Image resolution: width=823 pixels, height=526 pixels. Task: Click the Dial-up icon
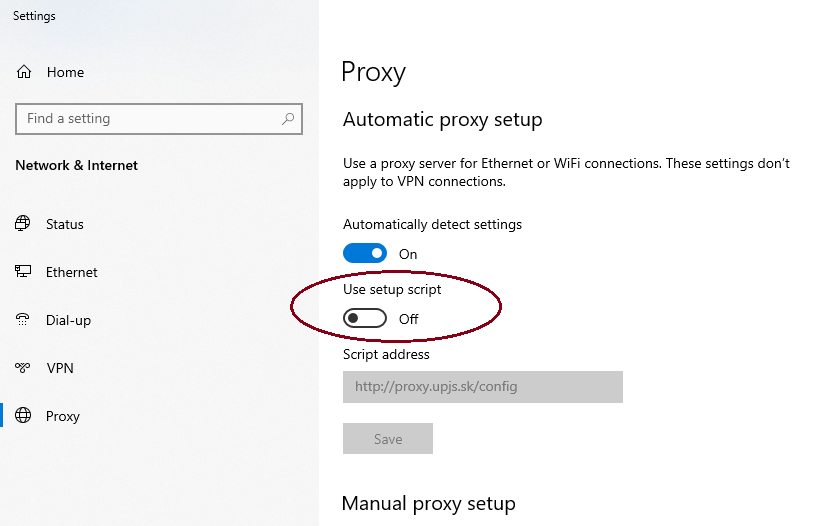coord(23,319)
